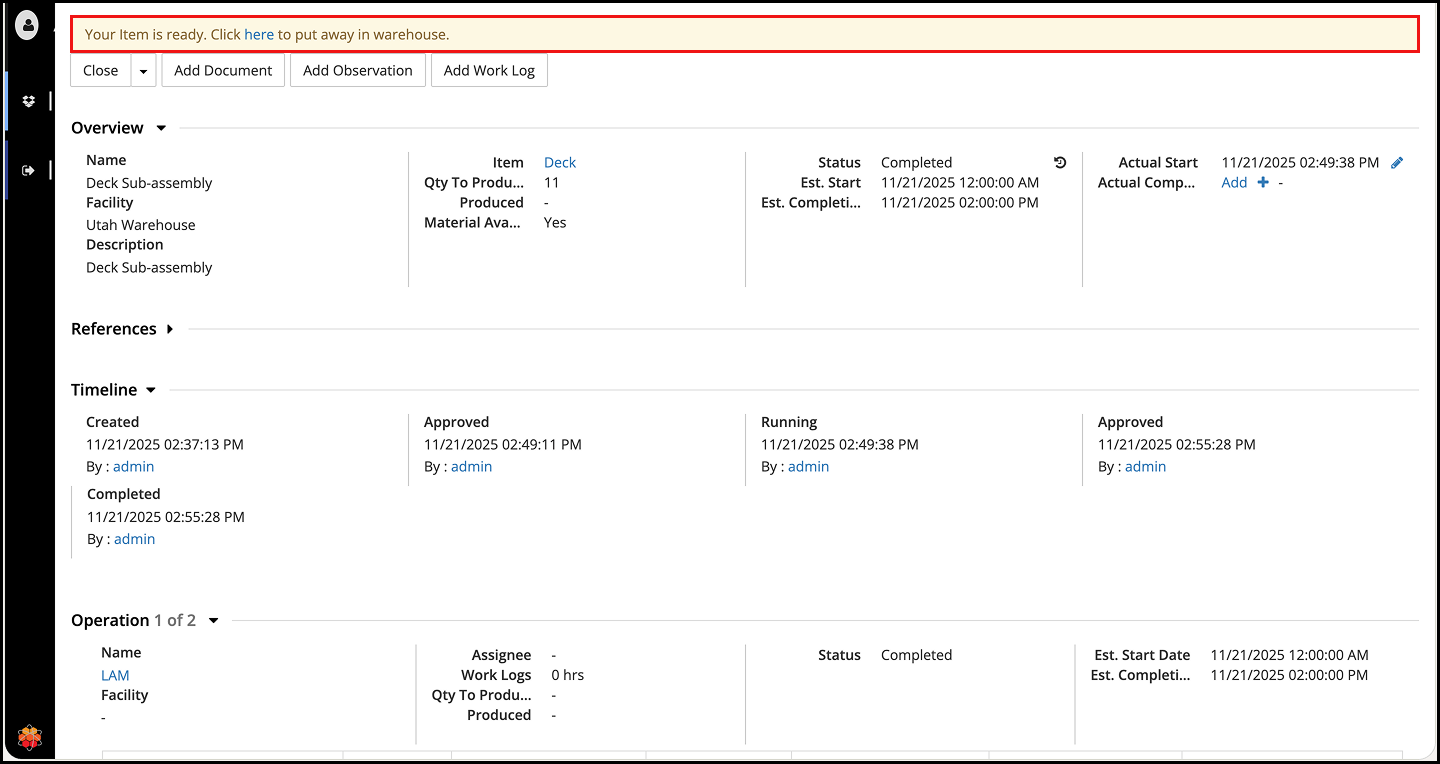Click 'here' link to put away item
Image resolution: width=1440 pixels, height=764 pixels.
tap(259, 34)
